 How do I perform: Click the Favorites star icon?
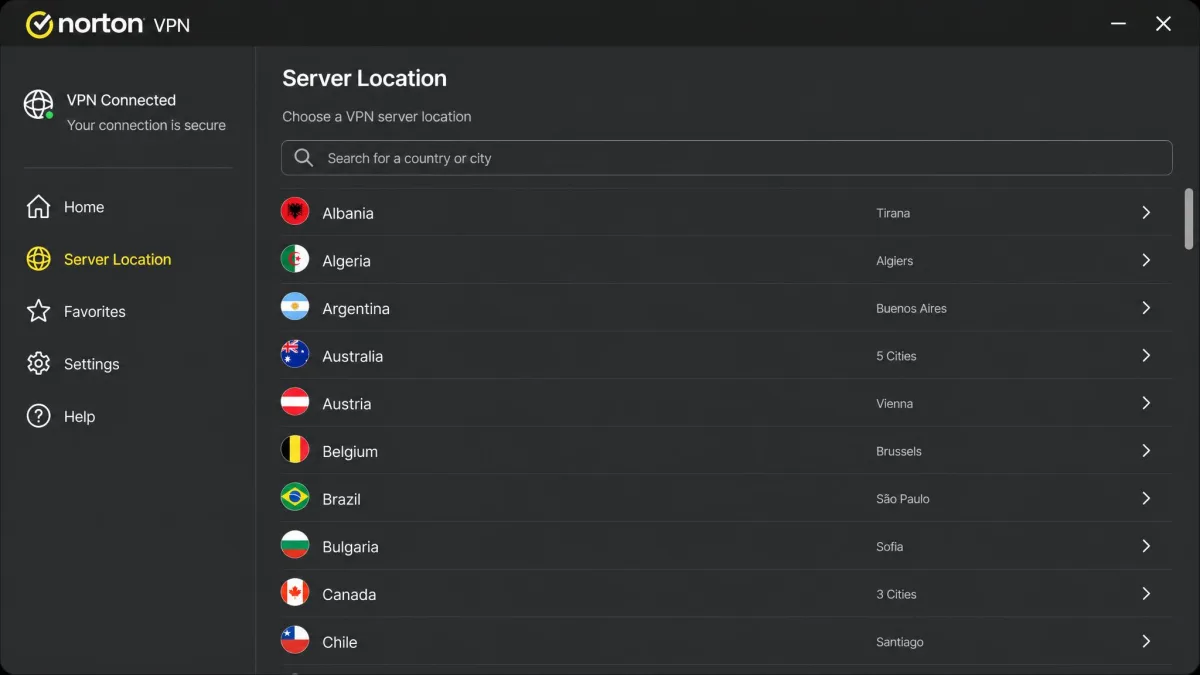click(38, 311)
